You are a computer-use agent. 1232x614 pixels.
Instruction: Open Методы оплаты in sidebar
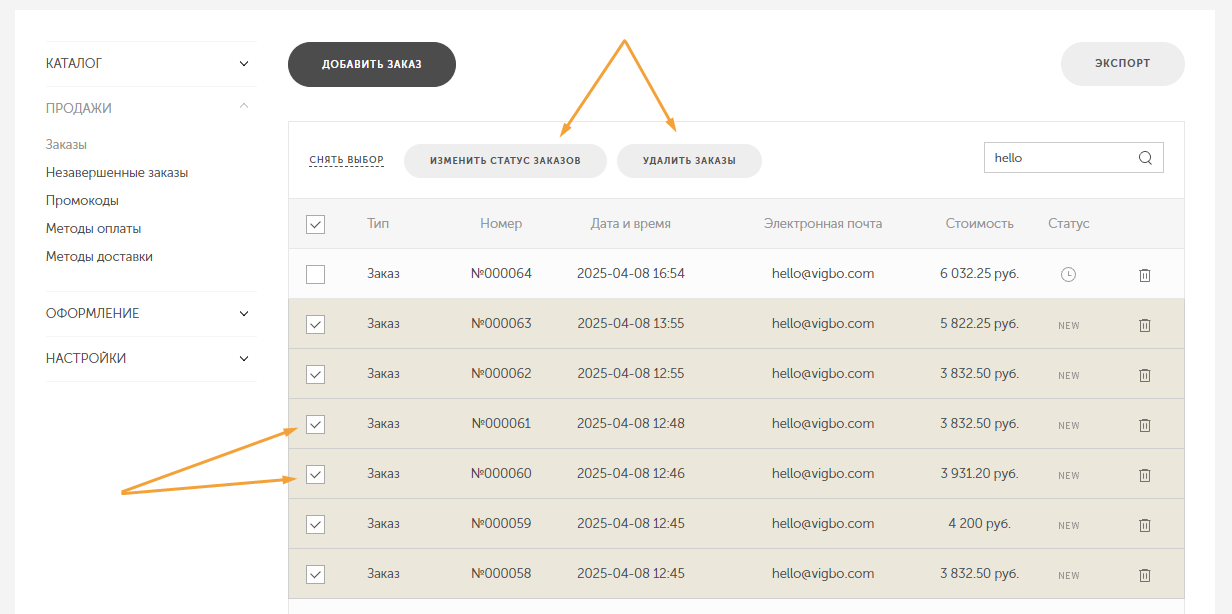click(93, 229)
